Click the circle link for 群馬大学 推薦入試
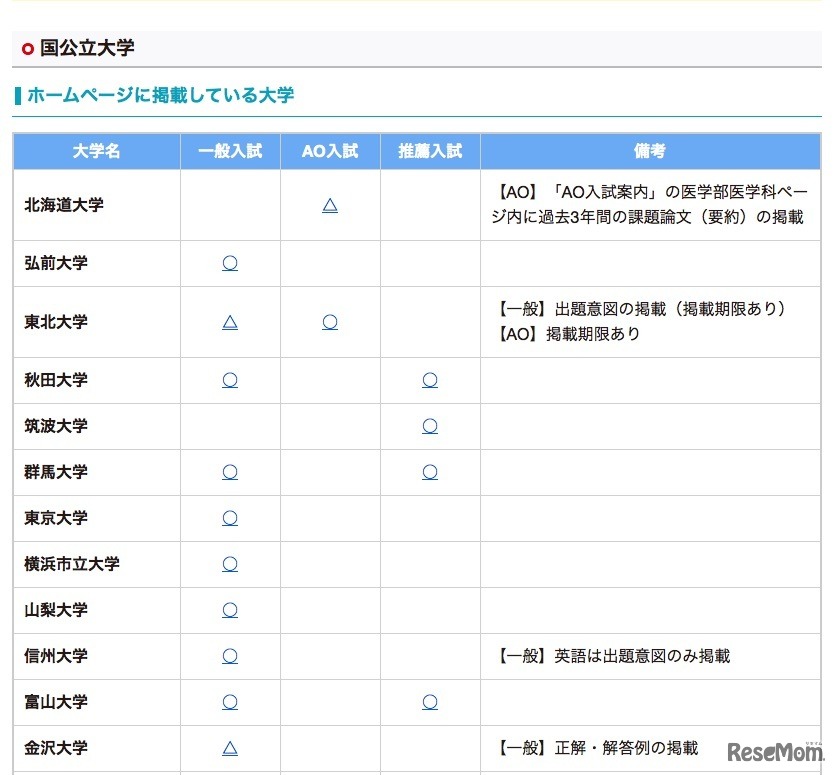Viewport: 838px width, 775px height. click(430, 472)
